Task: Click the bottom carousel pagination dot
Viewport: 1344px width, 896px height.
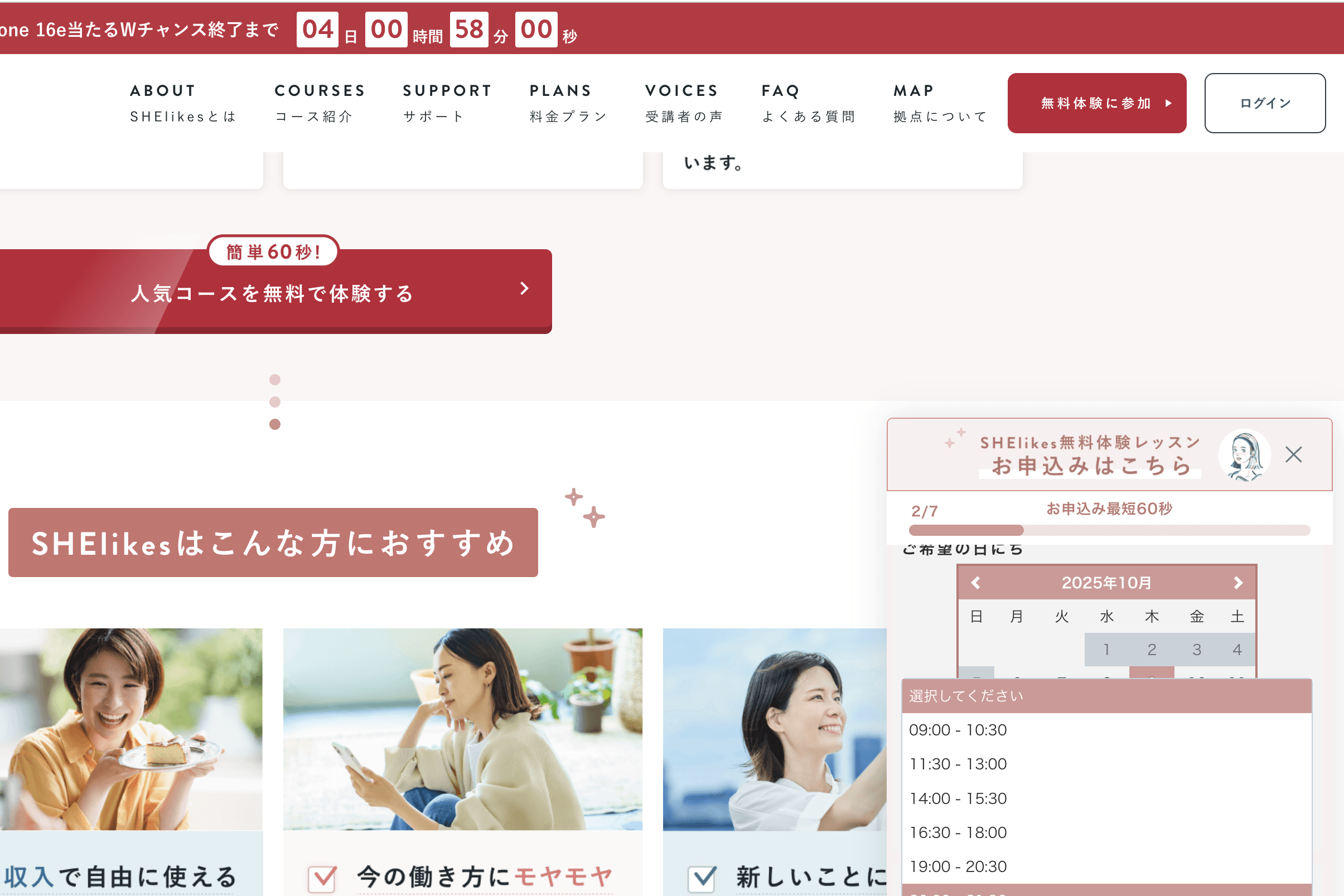Action: [275, 424]
